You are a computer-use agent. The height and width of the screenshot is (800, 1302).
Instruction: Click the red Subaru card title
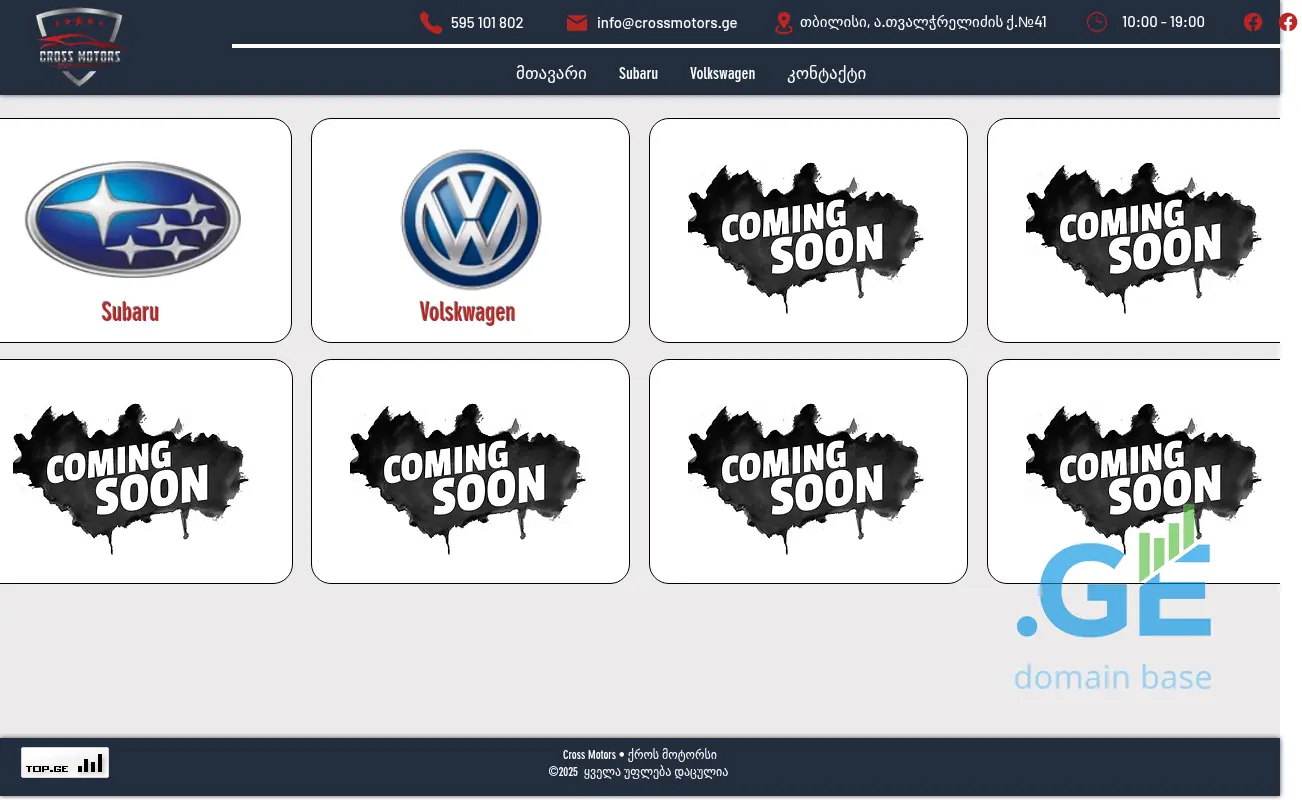click(130, 312)
